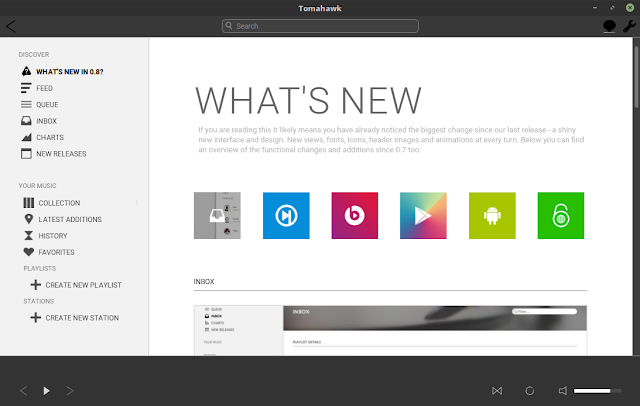This screenshot has height=406, width=640.
Task: Click the WHAT'S NEW headline text
Action: click(x=308, y=100)
